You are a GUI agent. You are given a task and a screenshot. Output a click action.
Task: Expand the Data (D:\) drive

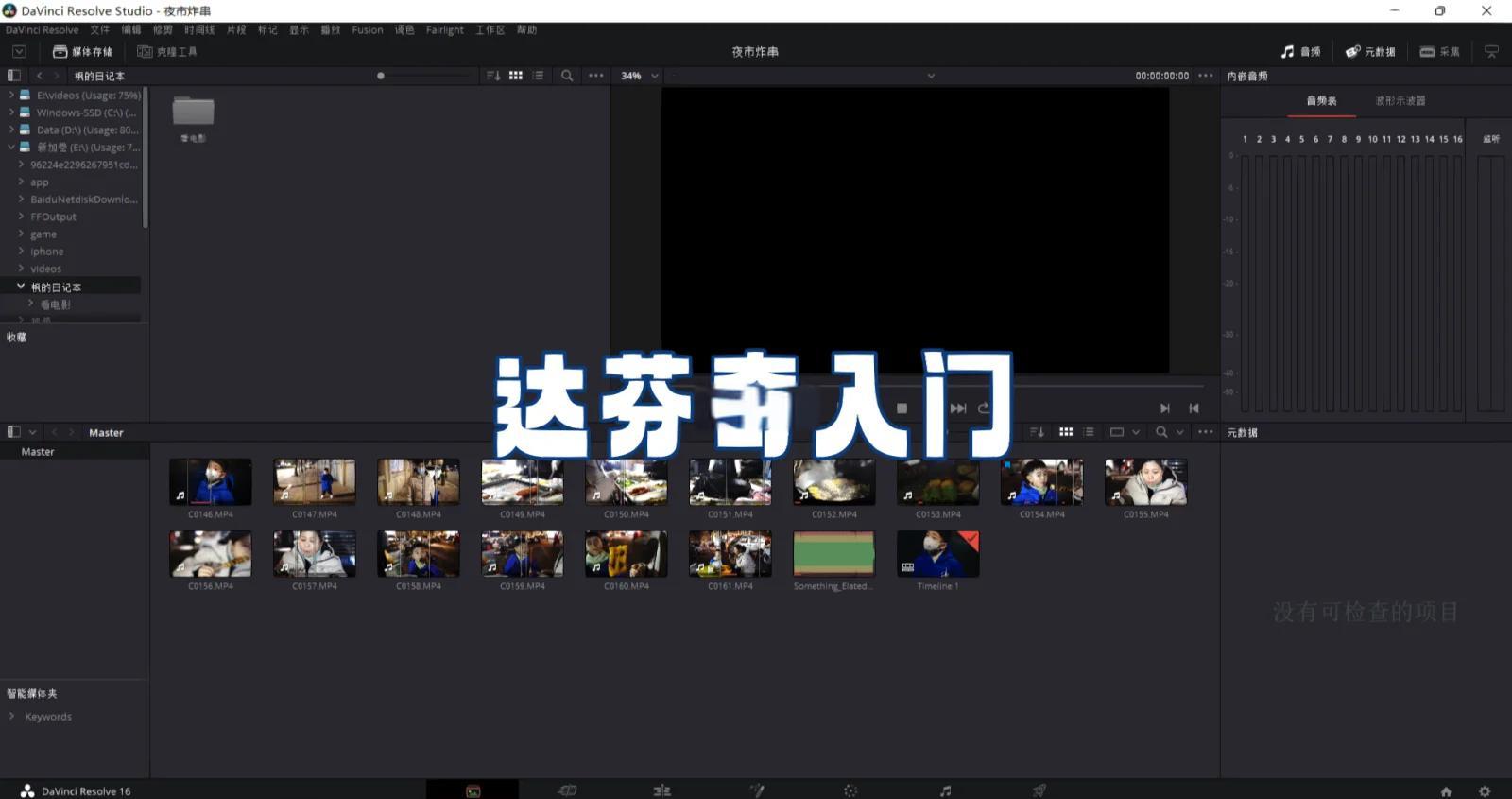coord(11,130)
